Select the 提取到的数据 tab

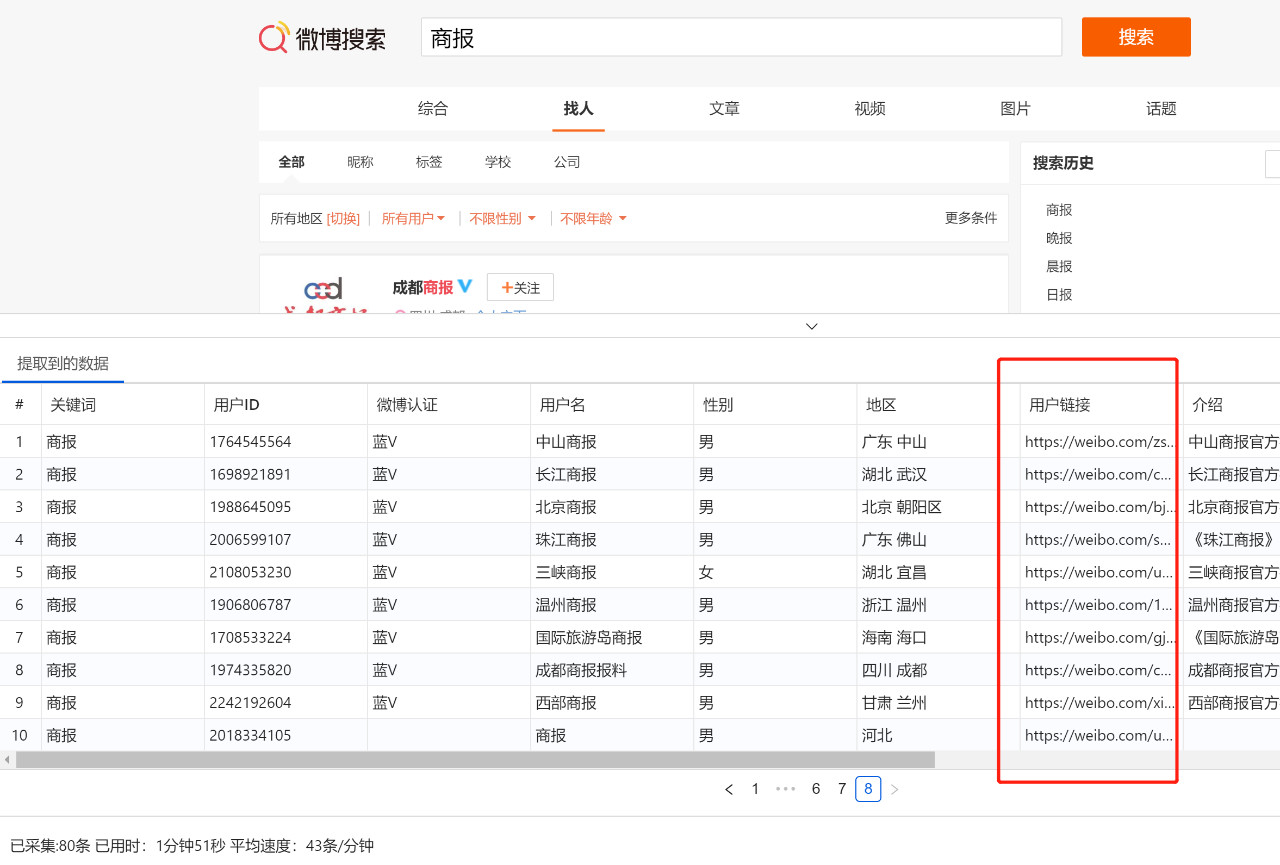[x=63, y=363]
